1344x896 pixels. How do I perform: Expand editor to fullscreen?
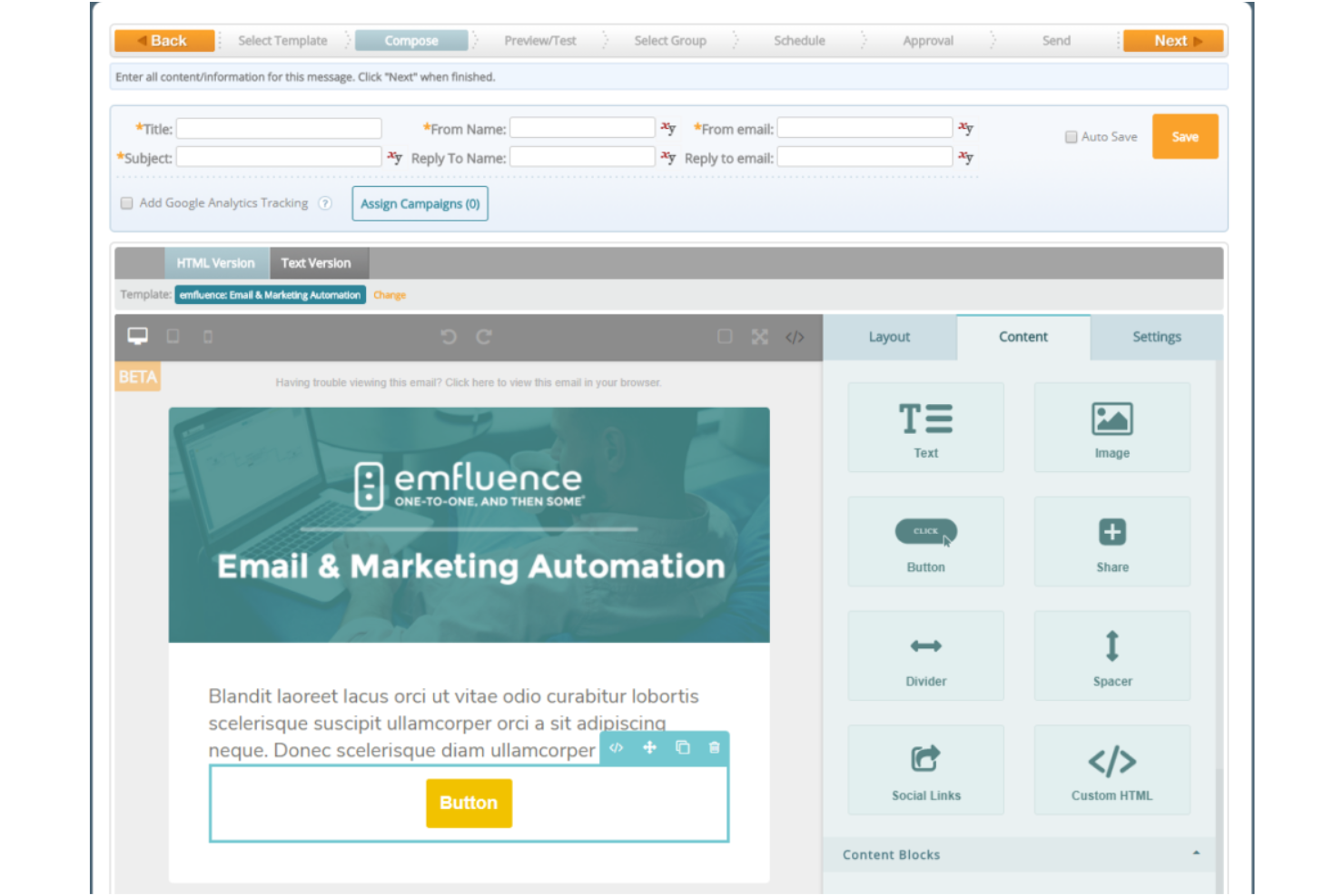click(760, 337)
